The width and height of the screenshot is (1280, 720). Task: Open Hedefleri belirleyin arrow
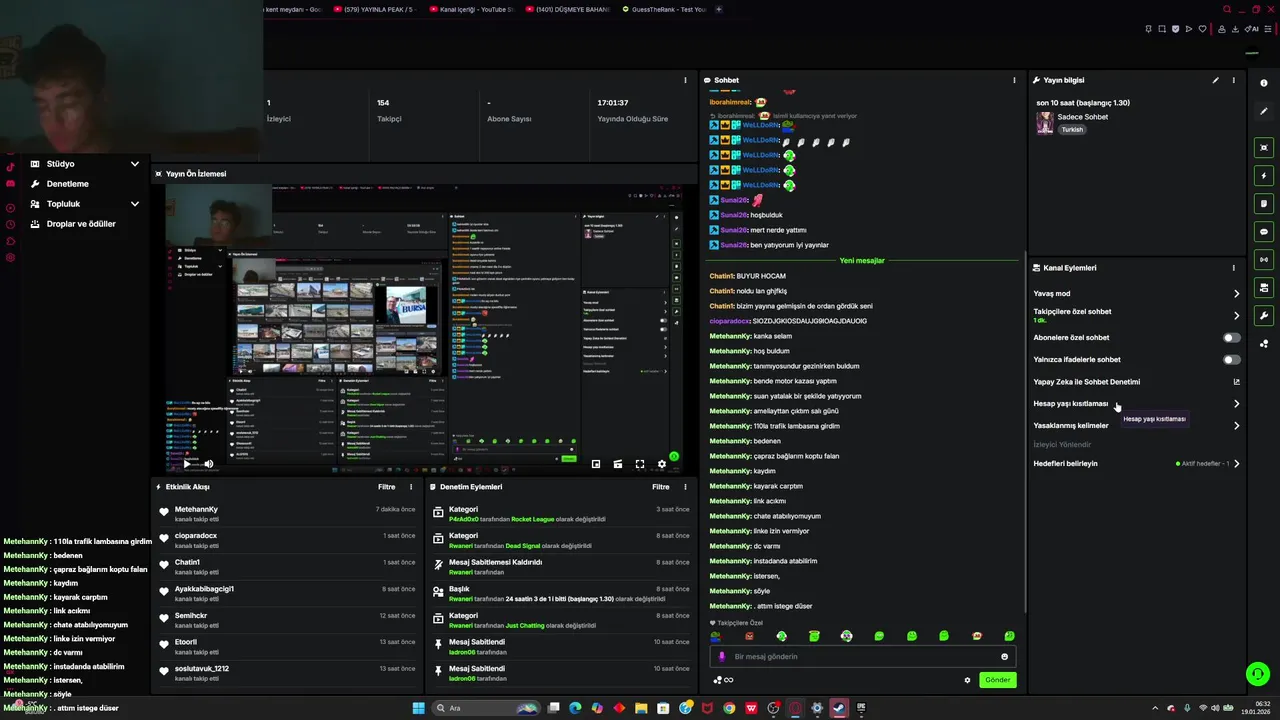point(1236,464)
